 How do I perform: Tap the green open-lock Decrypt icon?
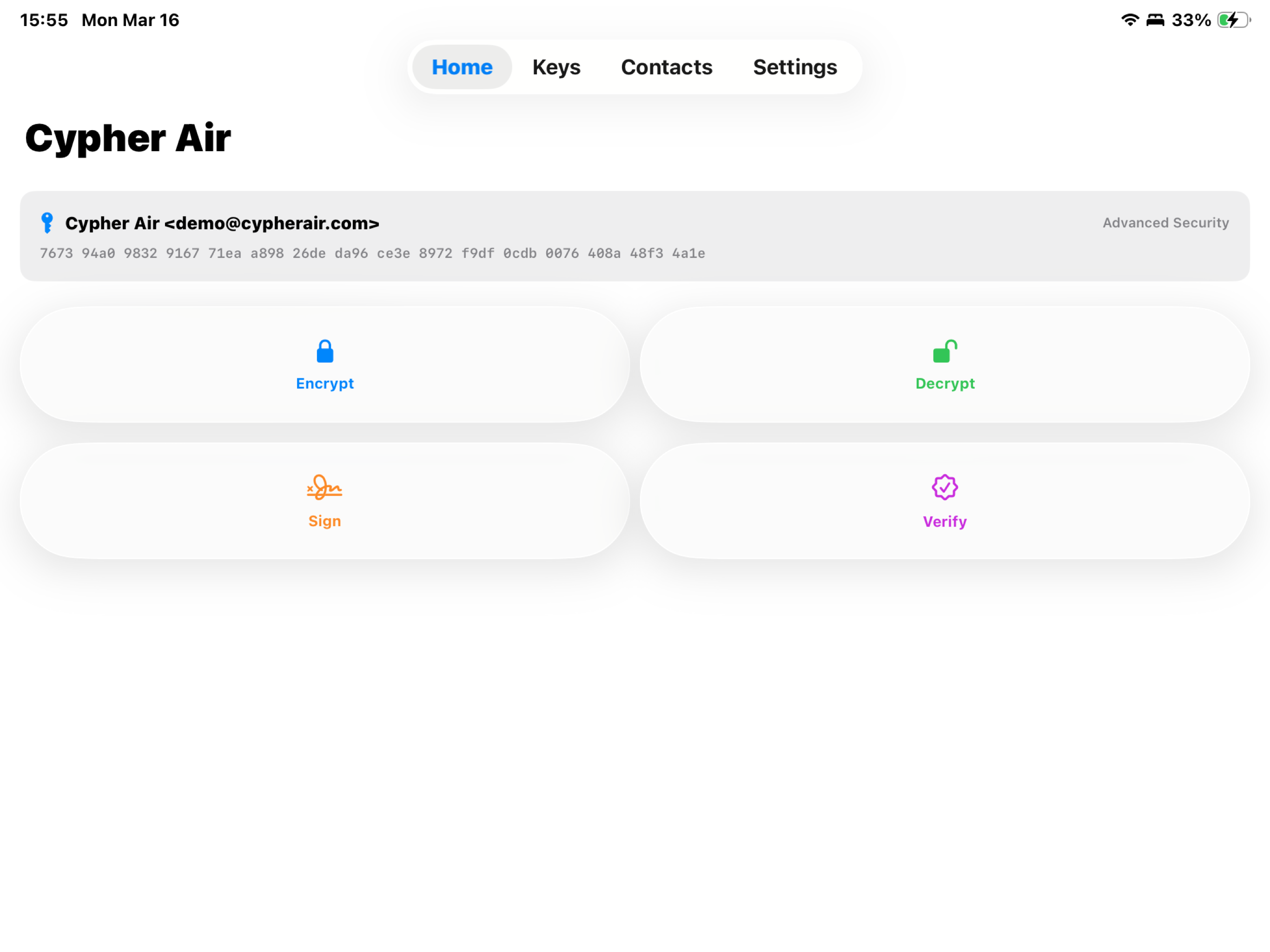coord(945,351)
